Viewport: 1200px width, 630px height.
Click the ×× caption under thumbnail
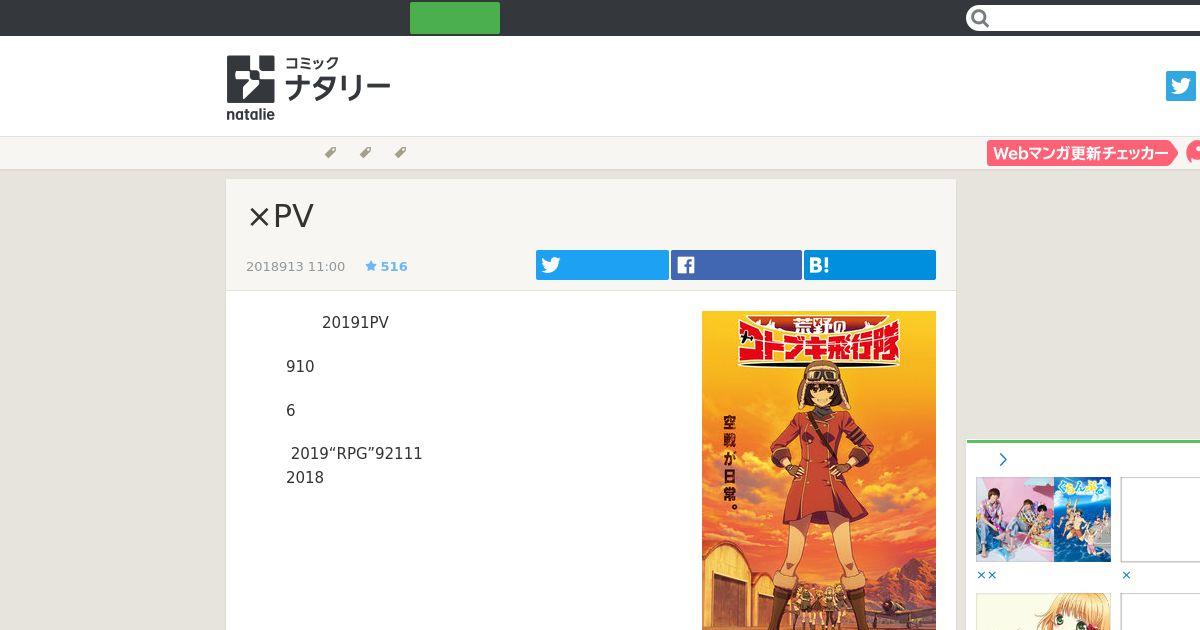click(x=987, y=576)
